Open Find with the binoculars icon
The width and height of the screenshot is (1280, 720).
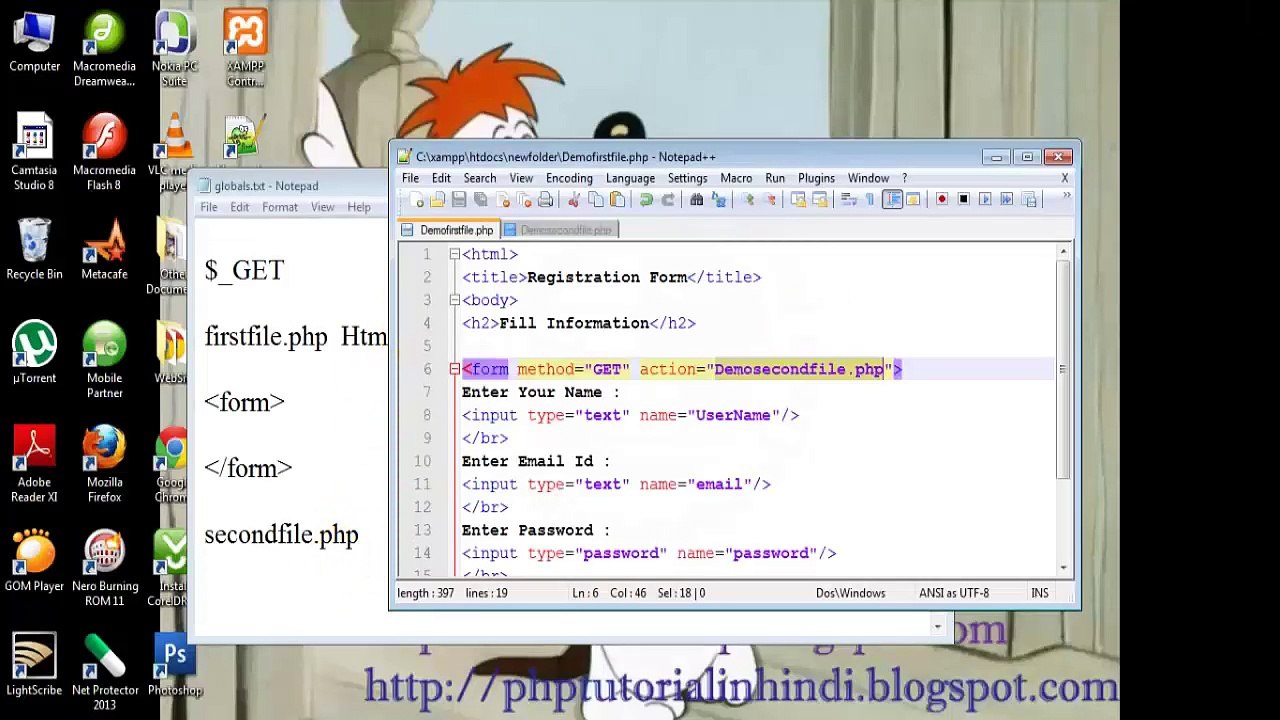tap(697, 200)
